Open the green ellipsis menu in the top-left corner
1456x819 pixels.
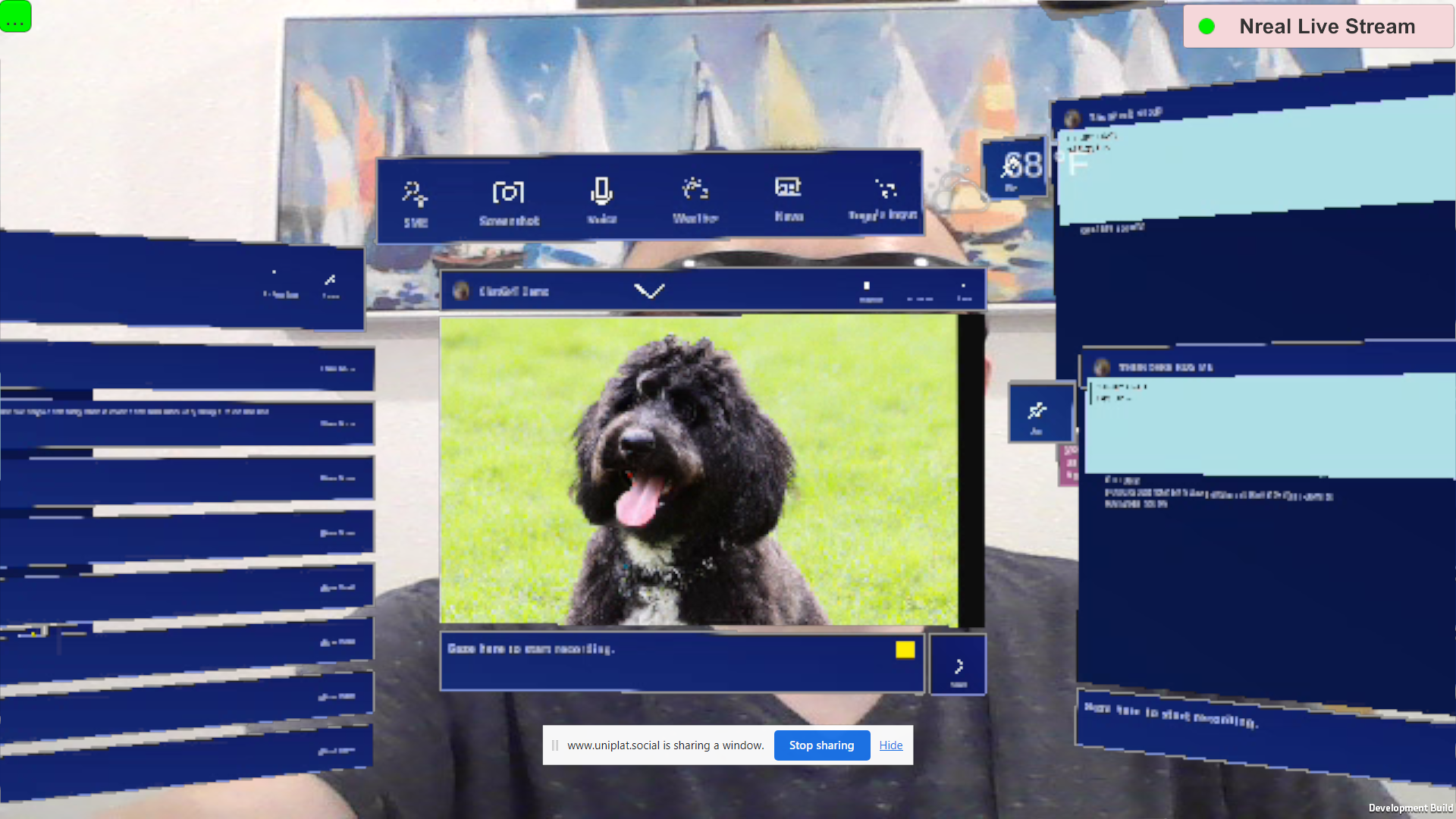(x=16, y=17)
